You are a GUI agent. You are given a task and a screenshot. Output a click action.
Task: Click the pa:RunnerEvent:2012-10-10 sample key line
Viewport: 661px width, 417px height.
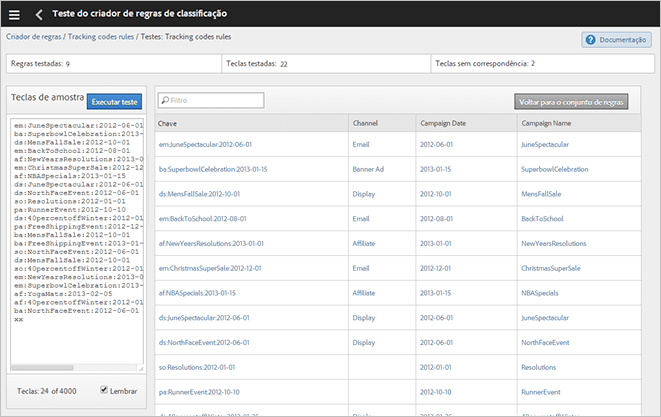[x=70, y=210]
